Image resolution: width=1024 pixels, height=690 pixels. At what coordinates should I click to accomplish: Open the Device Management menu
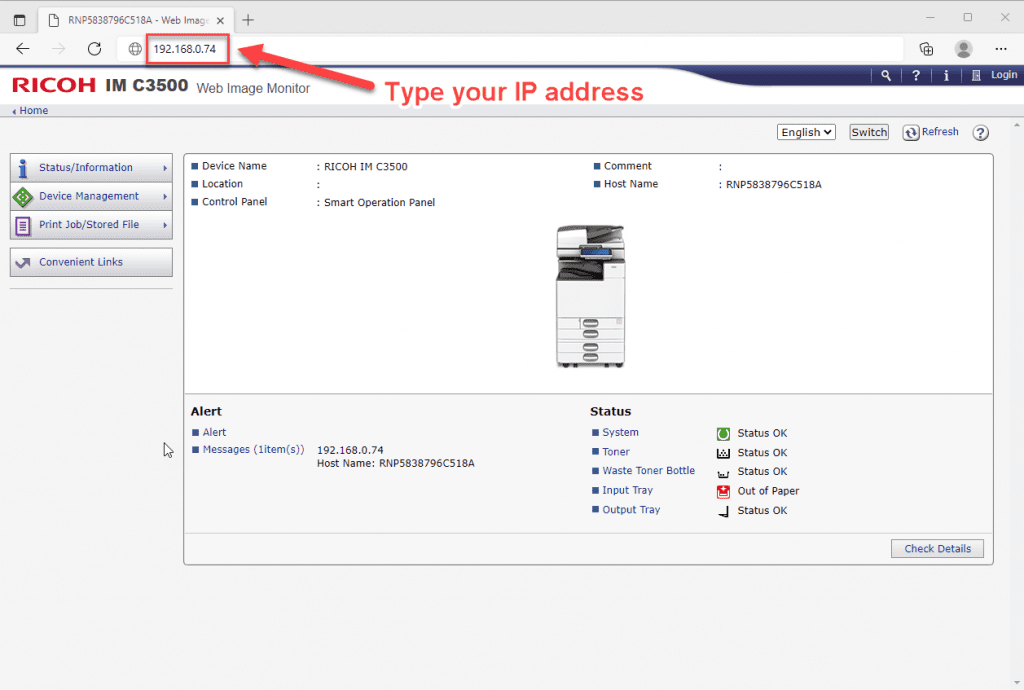pyautogui.click(x=91, y=196)
